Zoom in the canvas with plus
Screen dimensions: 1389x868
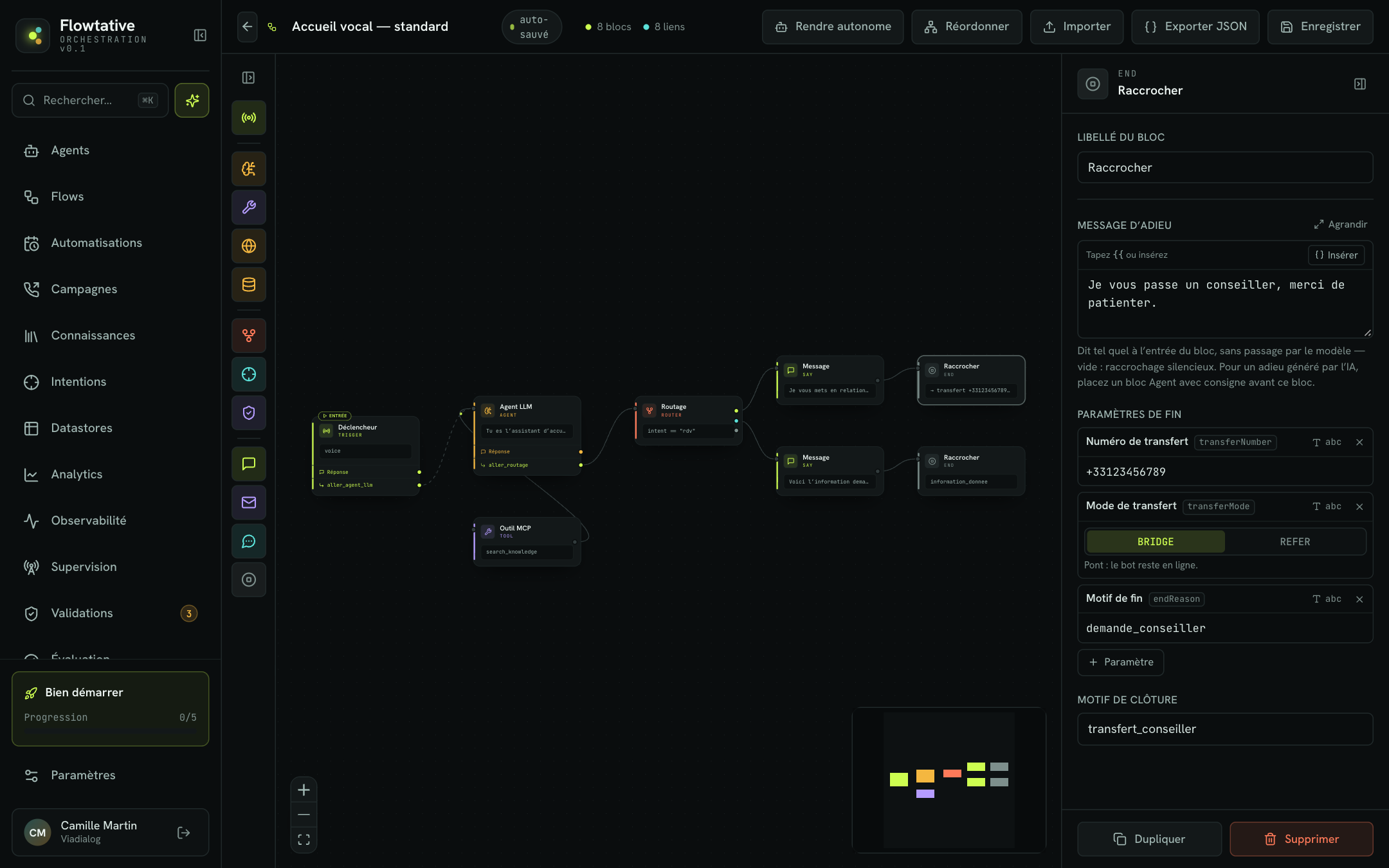click(x=304, y=790)
